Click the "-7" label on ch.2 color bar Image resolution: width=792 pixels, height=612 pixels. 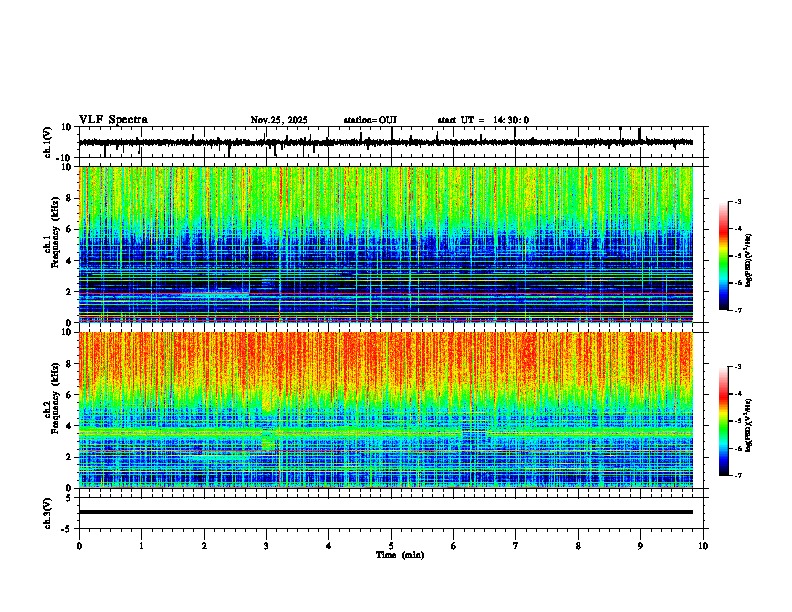tap(737, 475)
